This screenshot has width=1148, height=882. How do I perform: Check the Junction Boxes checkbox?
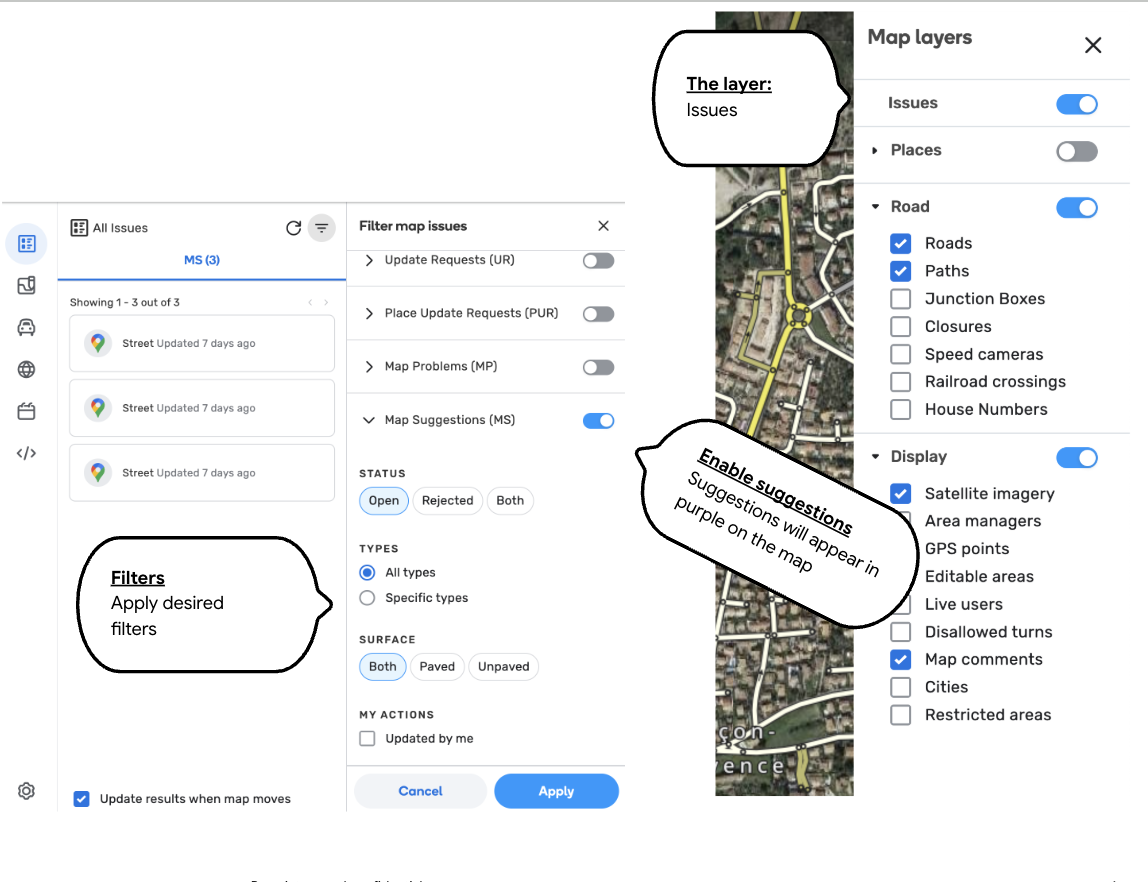tap(901, 299)
